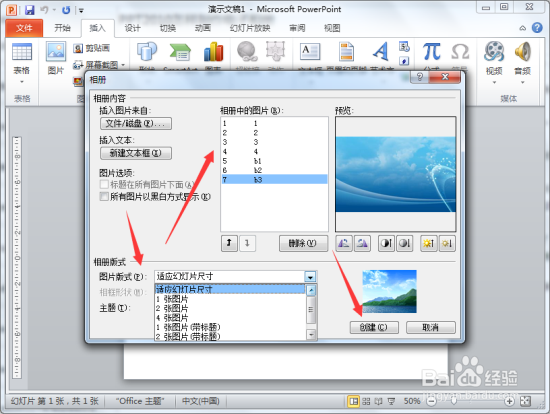The width and height of the screenshot is (550, 414).
Task: Increase picture brightness icon
Action: click(x=429, y=243)
